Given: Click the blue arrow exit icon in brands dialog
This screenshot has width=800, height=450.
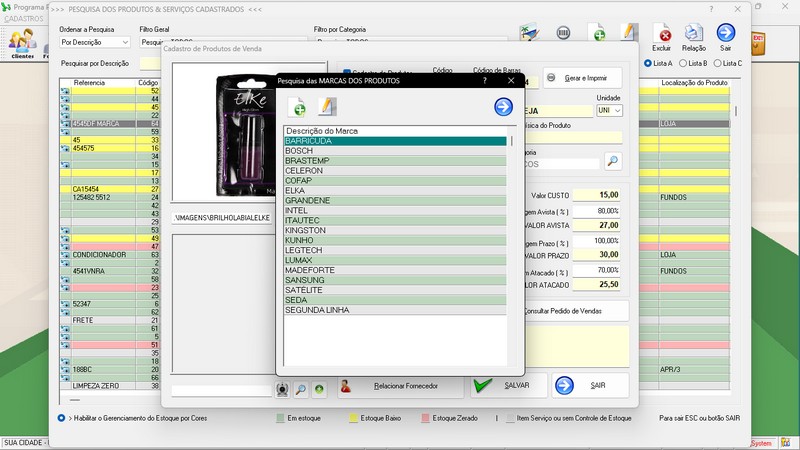Looking at the screenshot, I should click(x=503, y=107).
